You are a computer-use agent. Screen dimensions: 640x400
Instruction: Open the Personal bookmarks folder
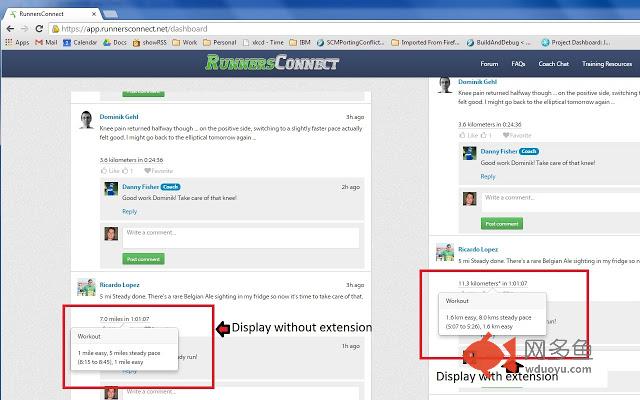click(x=220, y=42)
